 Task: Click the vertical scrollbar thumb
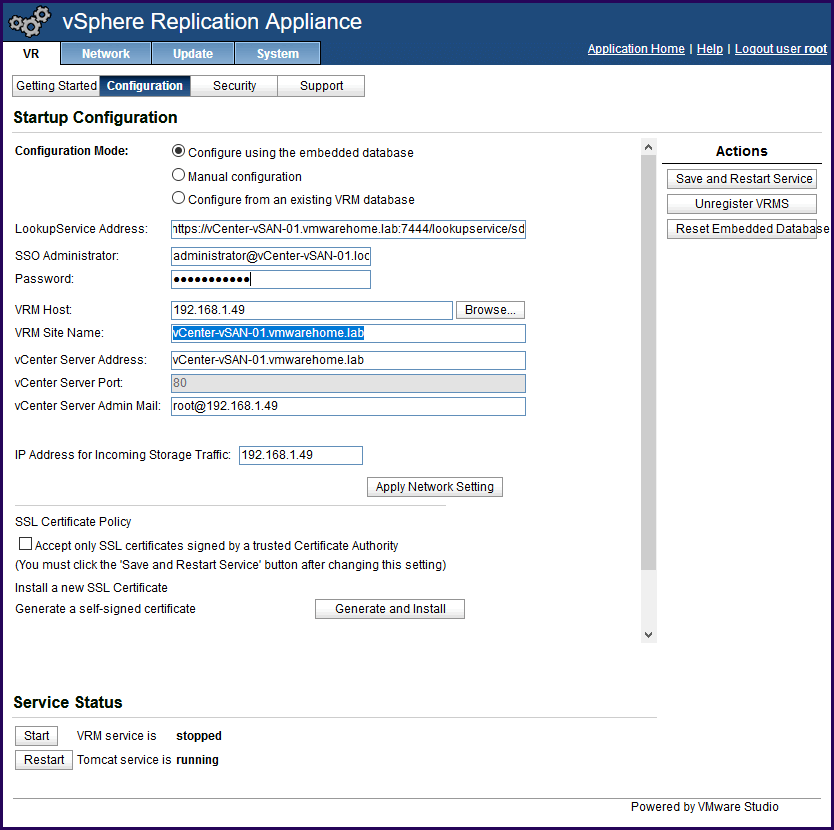tap(648, 362)
